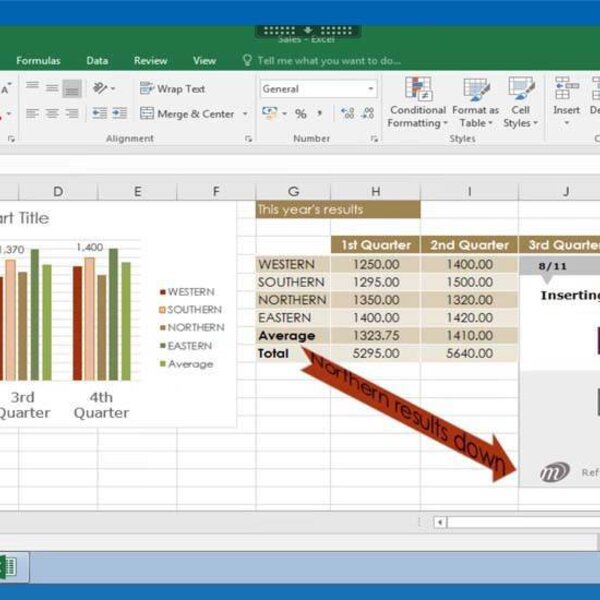Center text horizontally in cells
This screenshot has height=600, width=600.
click(52, 113)
